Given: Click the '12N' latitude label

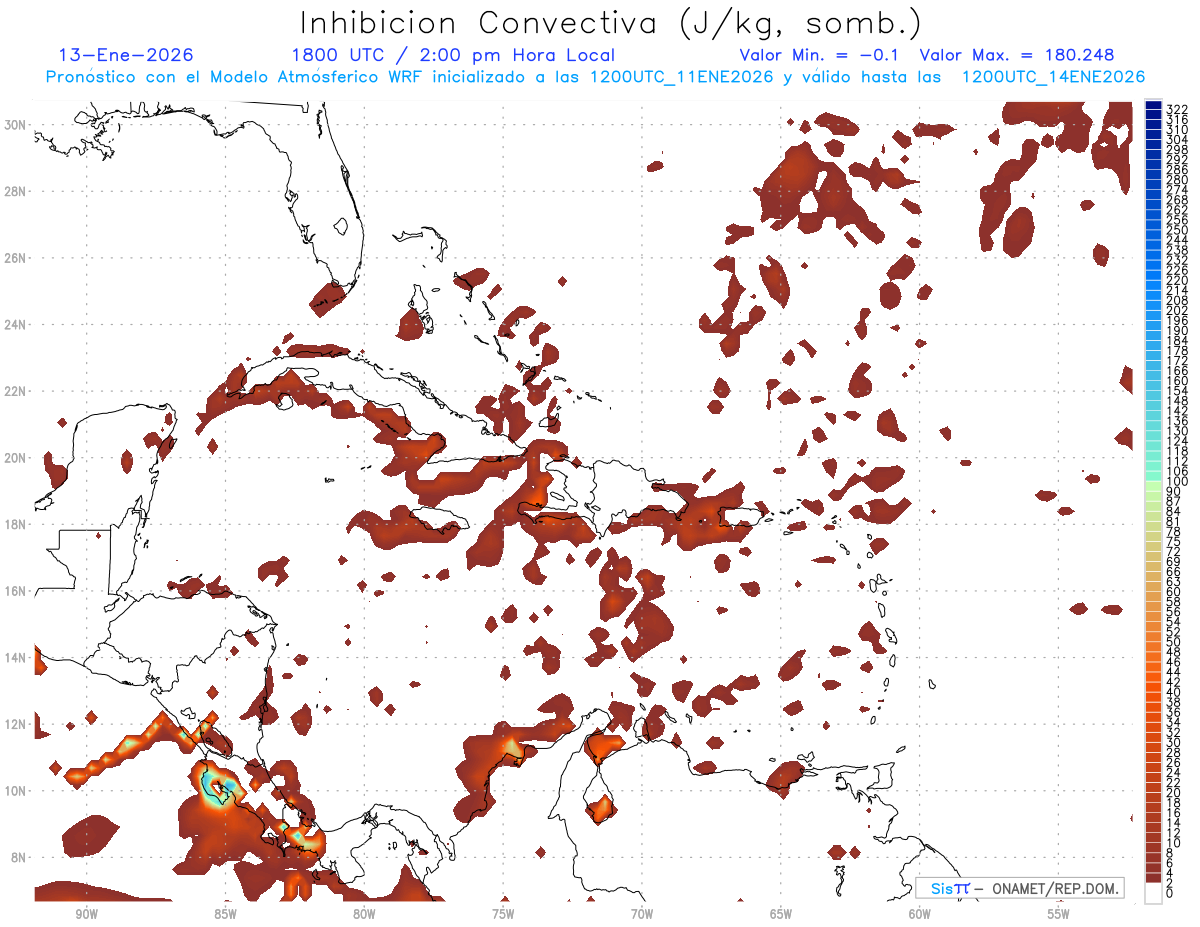Looking at the screenshot, I should pyautogui.click(x=16, y=724).
